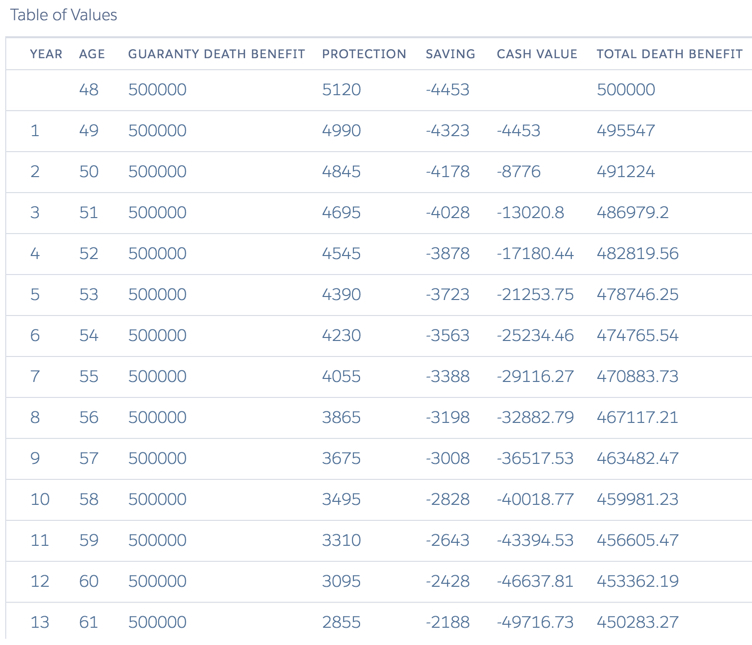Select saving value -4453 in age 48 row
Screen dimensions: 752x645
447,90
